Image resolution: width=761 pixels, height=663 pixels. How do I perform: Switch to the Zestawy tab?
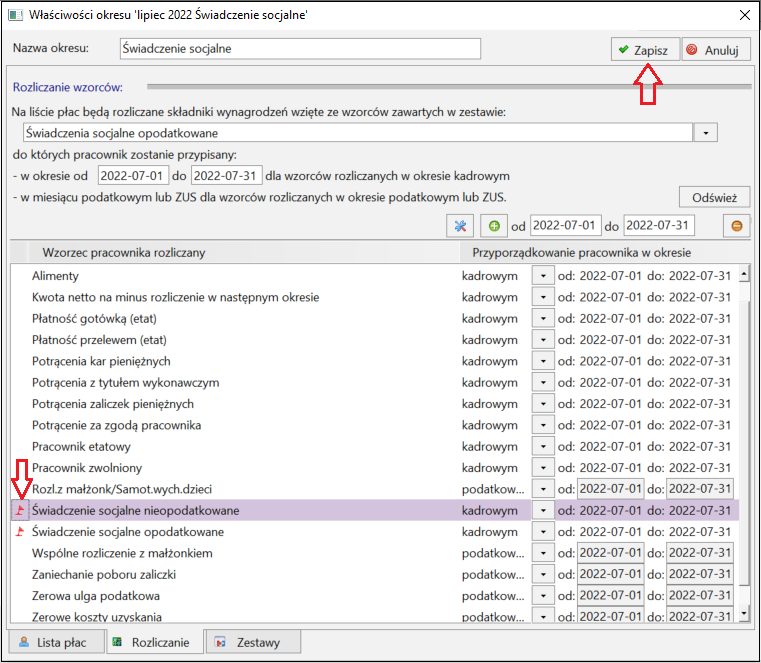coord(252,642)
